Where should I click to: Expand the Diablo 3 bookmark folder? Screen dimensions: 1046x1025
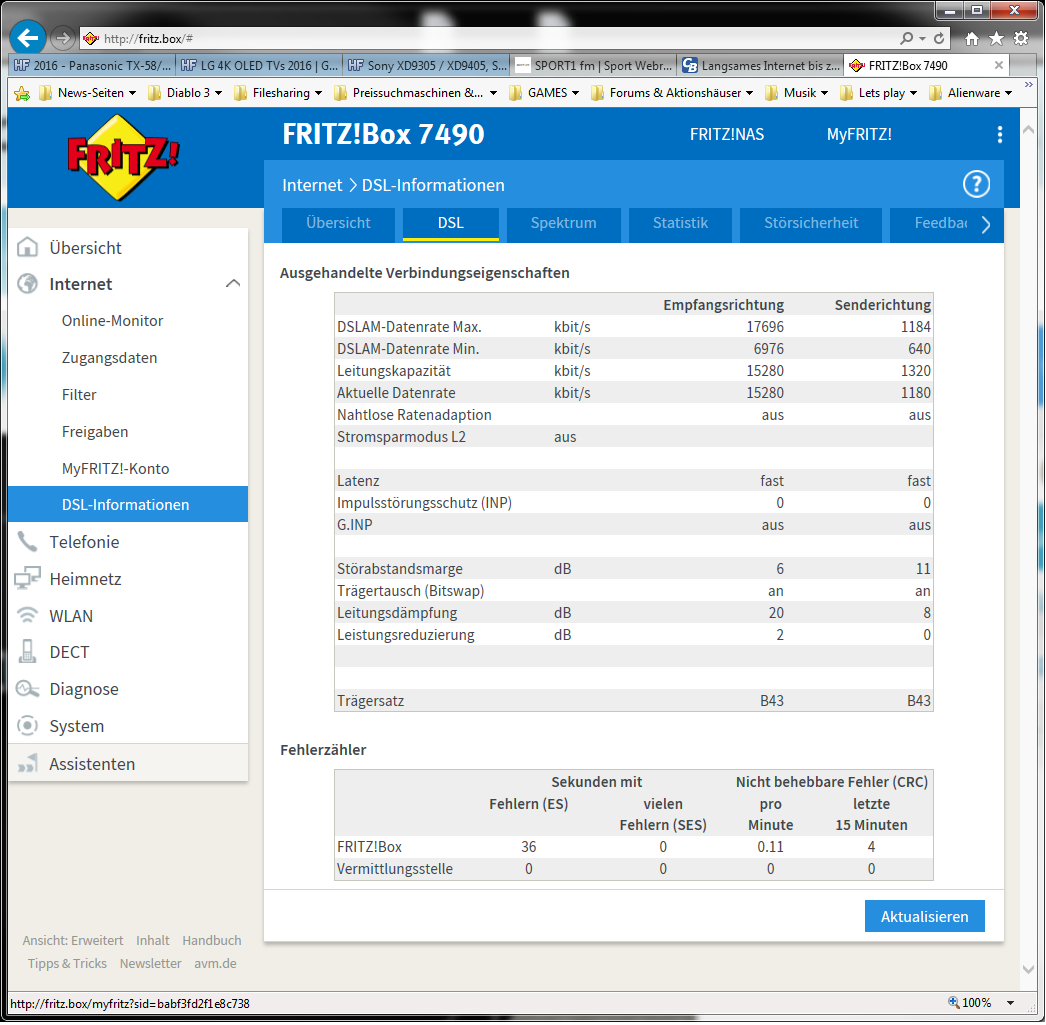pos(185,93)
